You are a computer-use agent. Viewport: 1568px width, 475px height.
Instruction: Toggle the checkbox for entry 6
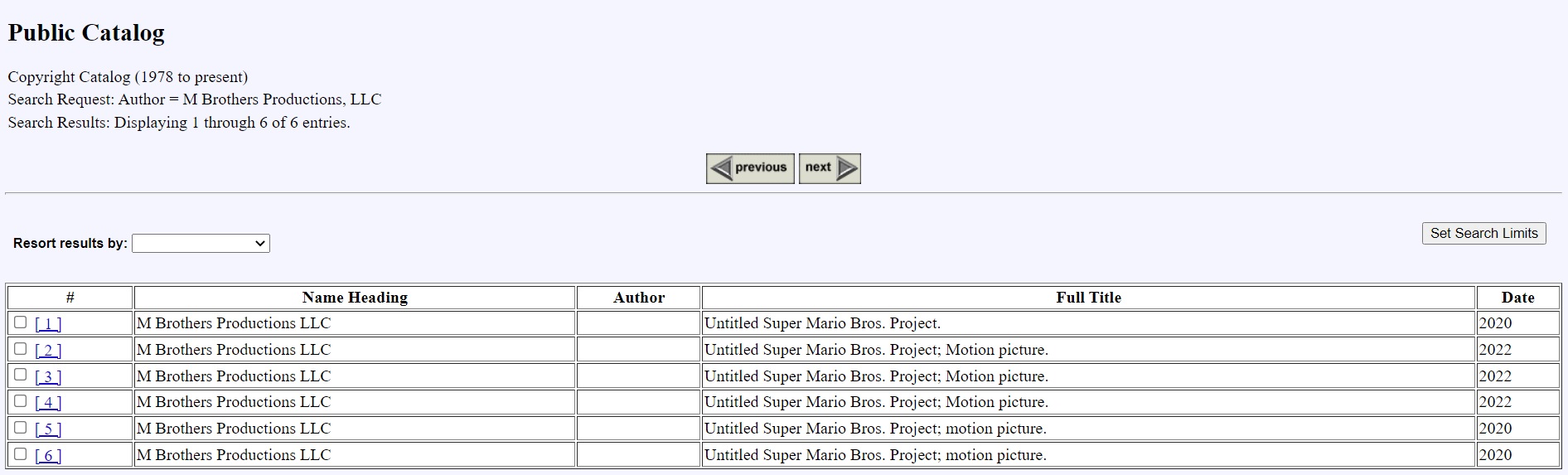pos(21,454)
